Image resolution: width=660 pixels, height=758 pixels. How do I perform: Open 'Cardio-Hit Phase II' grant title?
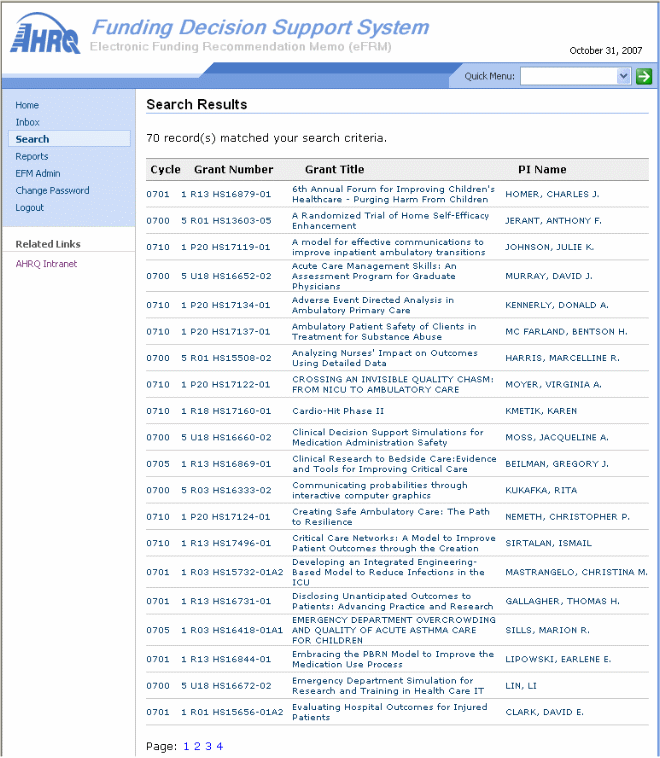point(338,411)
